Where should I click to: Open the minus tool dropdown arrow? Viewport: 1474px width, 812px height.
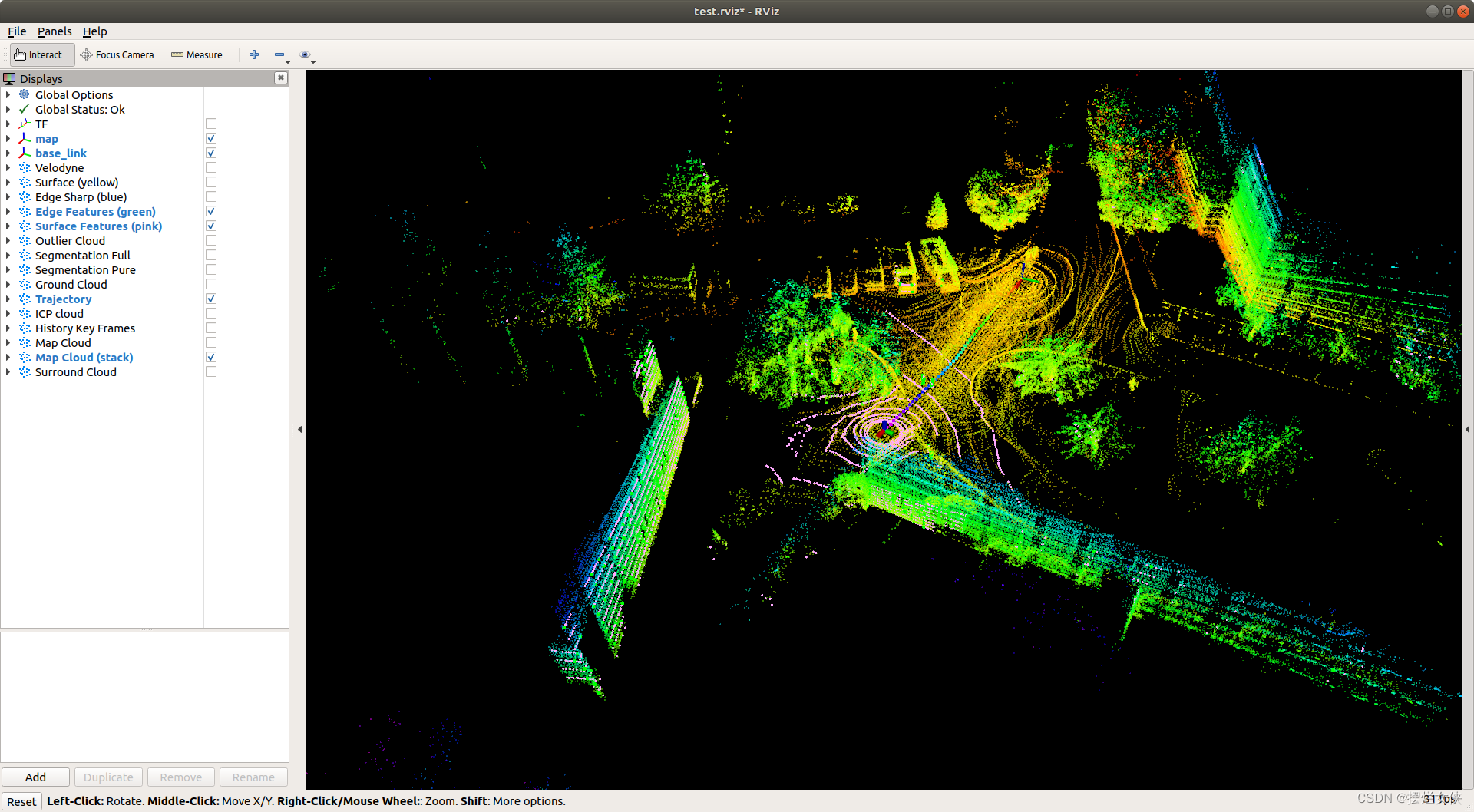(288, 62)
